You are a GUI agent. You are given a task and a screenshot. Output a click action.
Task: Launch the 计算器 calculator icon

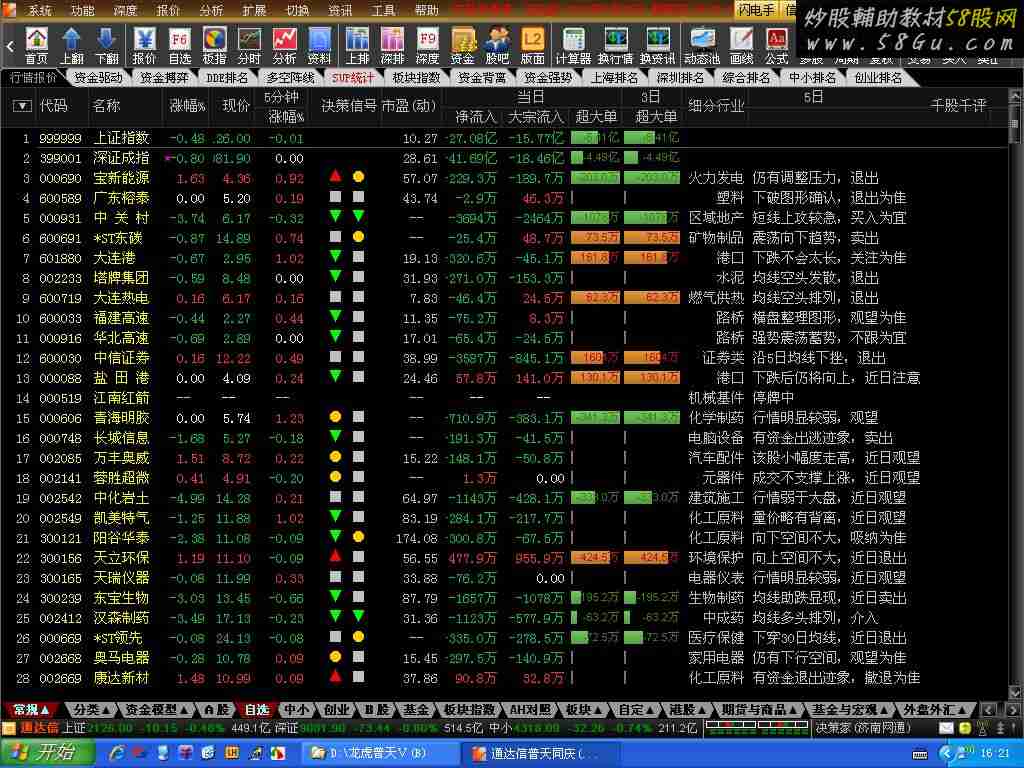pyautogui.click(x=573, y=46)
